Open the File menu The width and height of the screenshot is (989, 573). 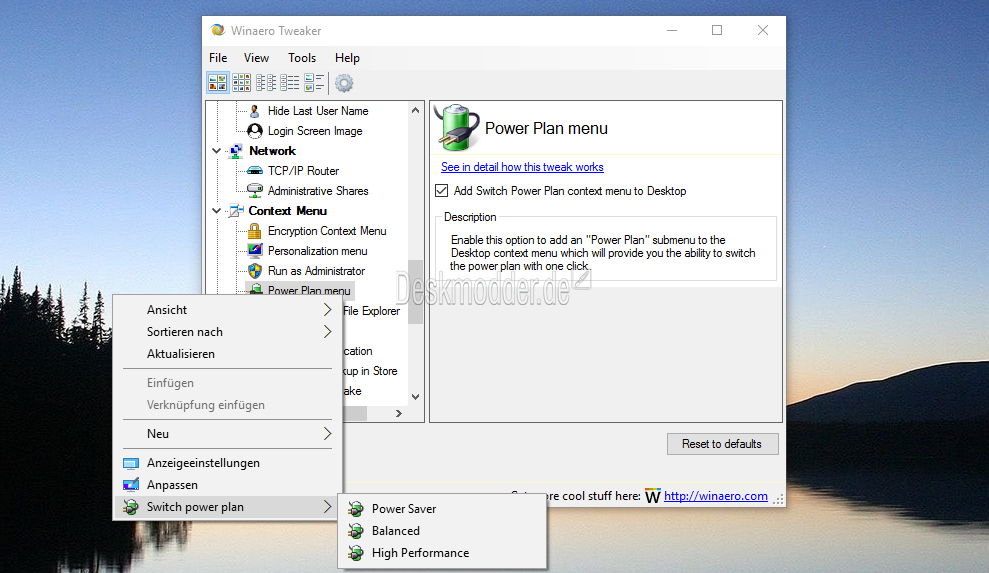218,58
